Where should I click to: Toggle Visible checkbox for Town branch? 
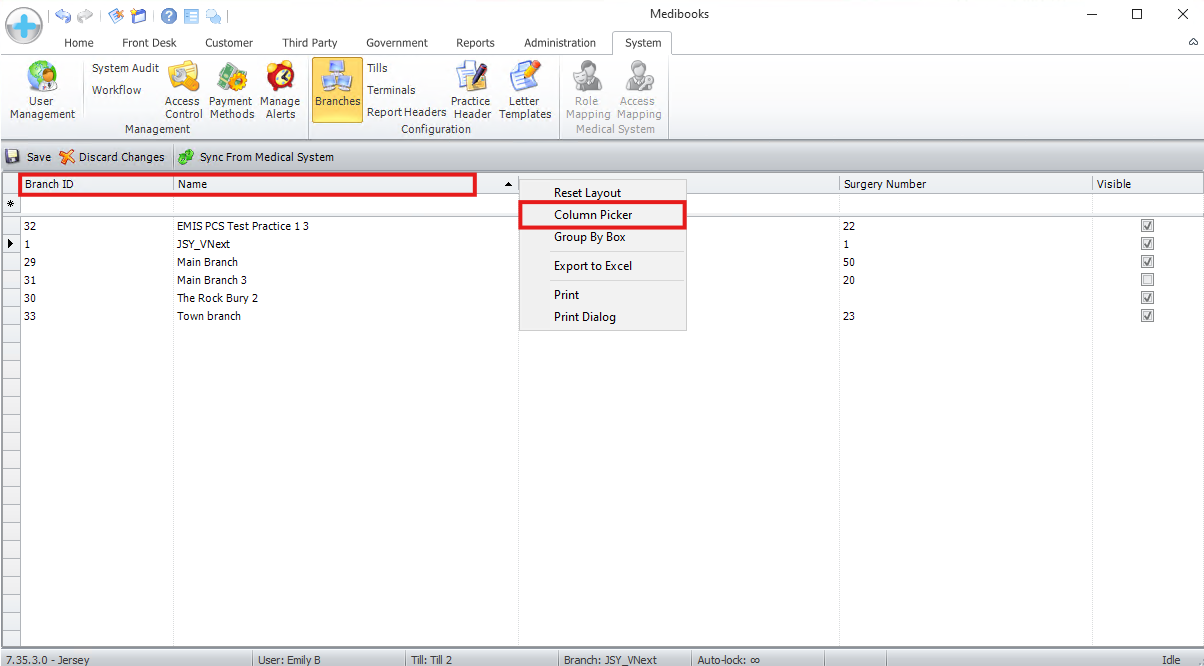(x=1147, y=316)
